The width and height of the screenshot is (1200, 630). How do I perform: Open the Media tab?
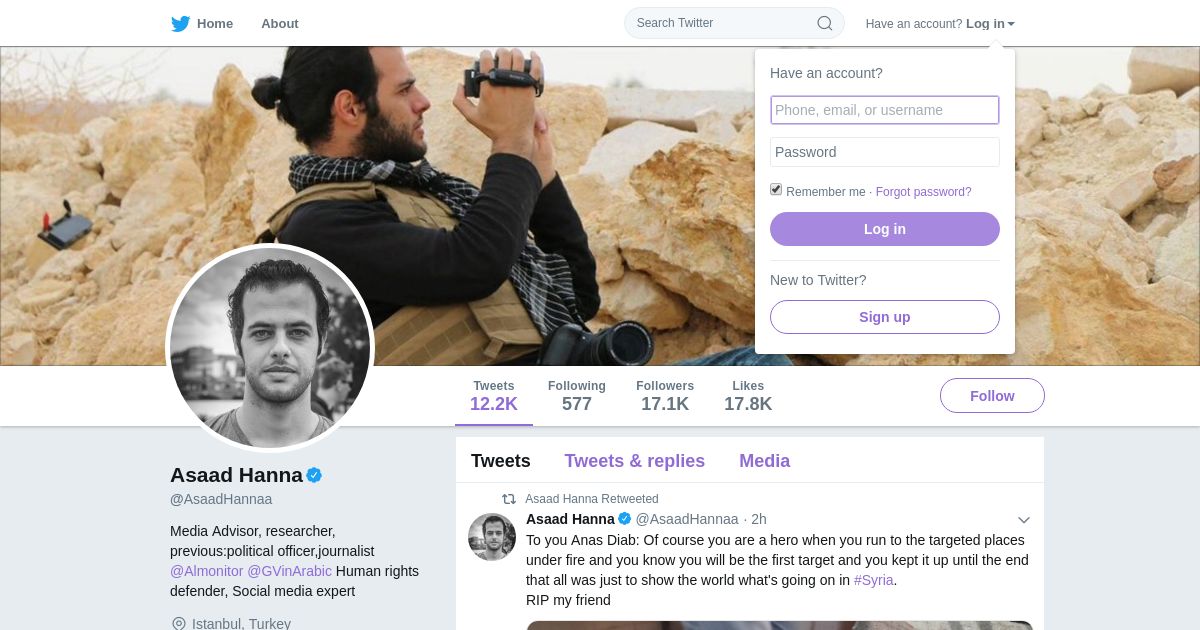click(x=764, y=461)
